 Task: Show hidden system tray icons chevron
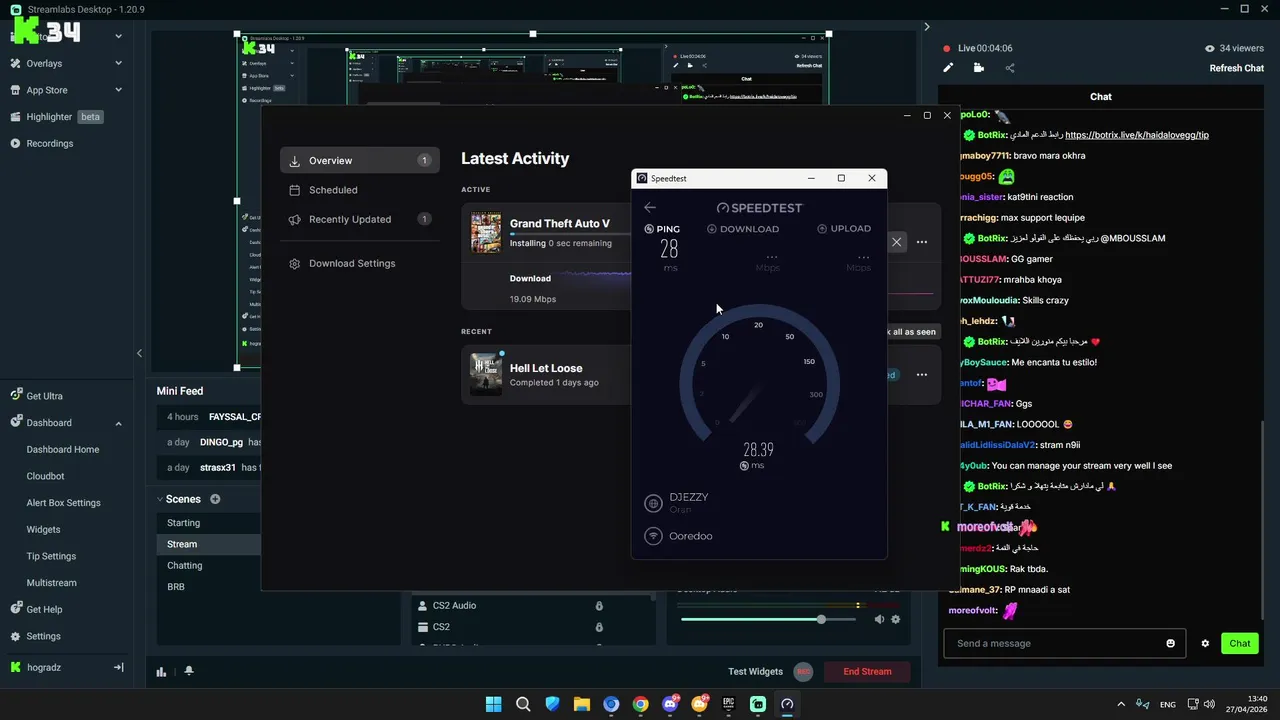coord(1121,704)
